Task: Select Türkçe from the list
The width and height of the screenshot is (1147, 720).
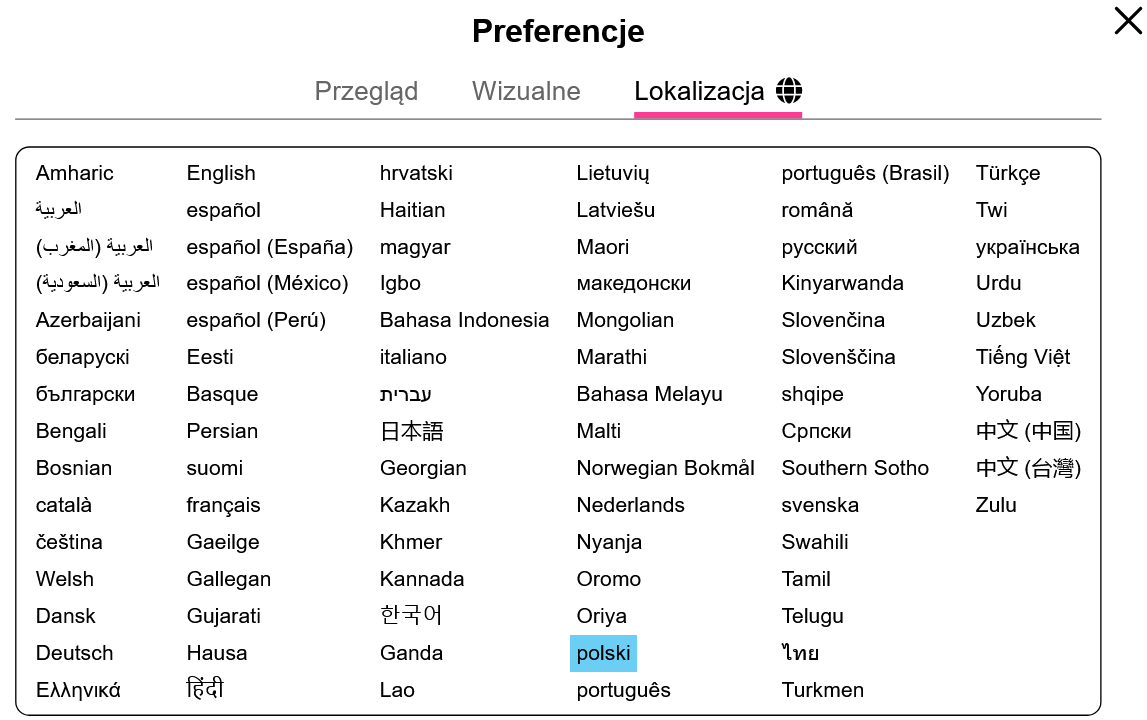Action: tap(1008, 173)
